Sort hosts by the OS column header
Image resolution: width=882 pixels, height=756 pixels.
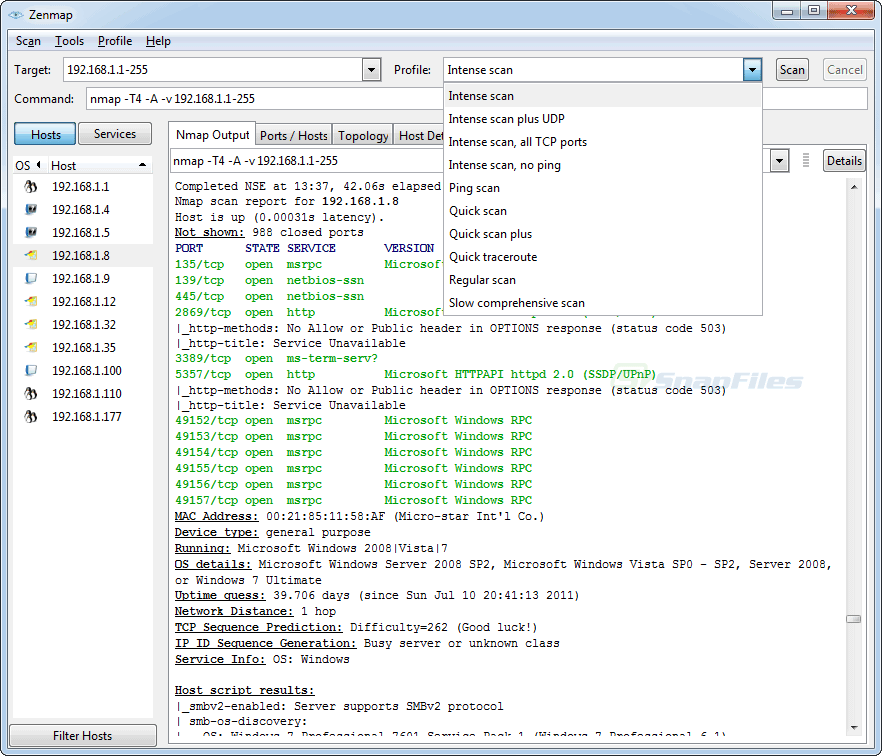coord(30,165)
